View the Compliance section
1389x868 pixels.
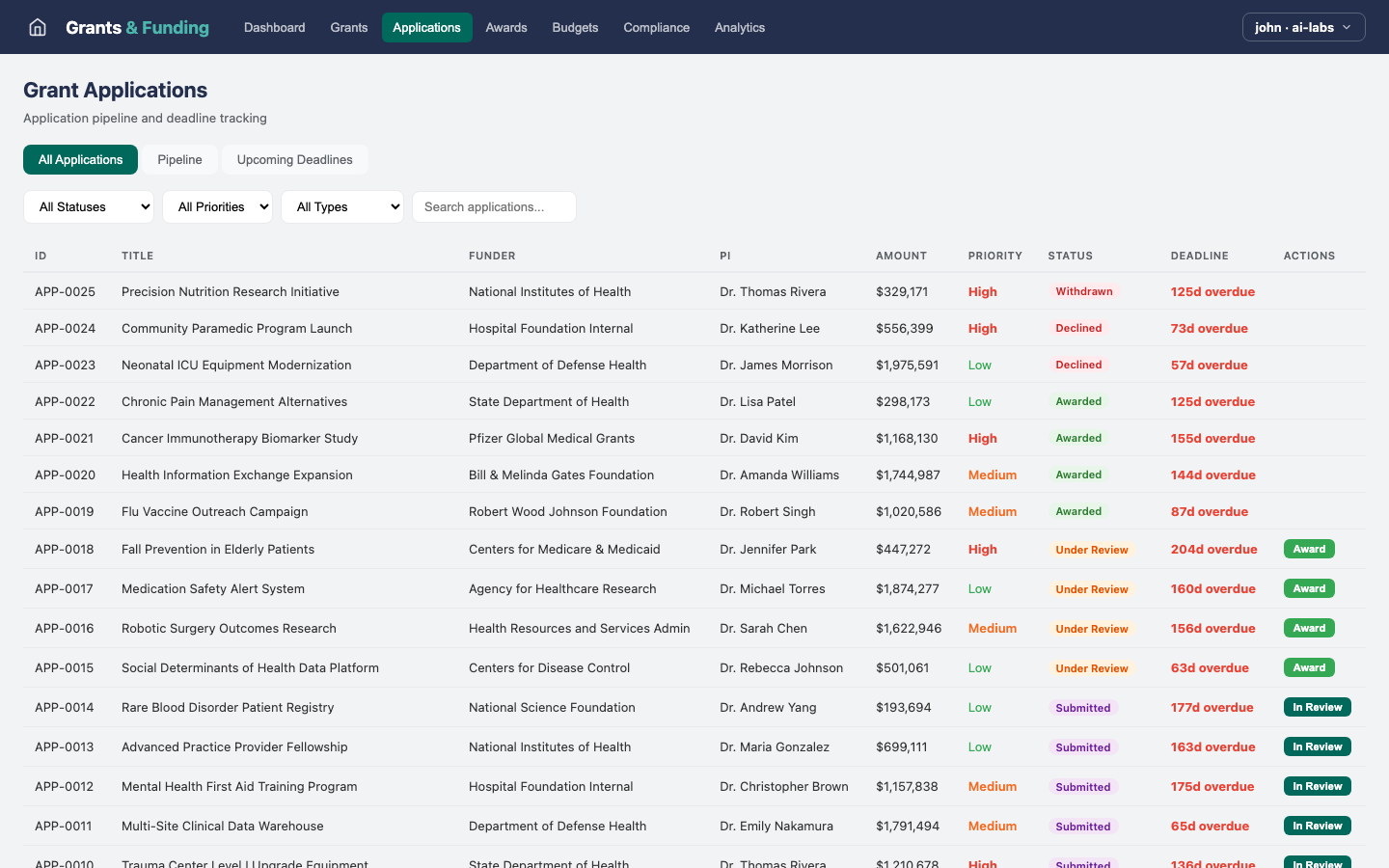(x=656, y=27)
